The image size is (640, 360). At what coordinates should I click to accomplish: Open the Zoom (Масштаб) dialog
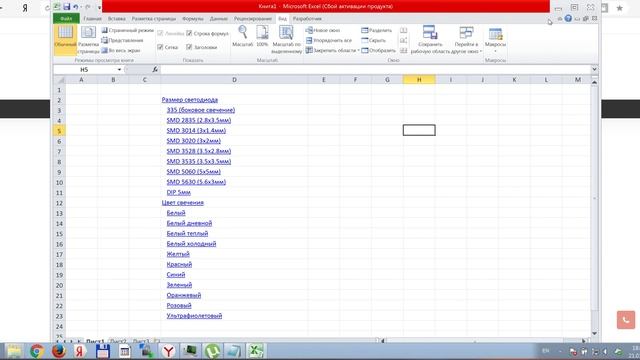[x=242, y=36]
